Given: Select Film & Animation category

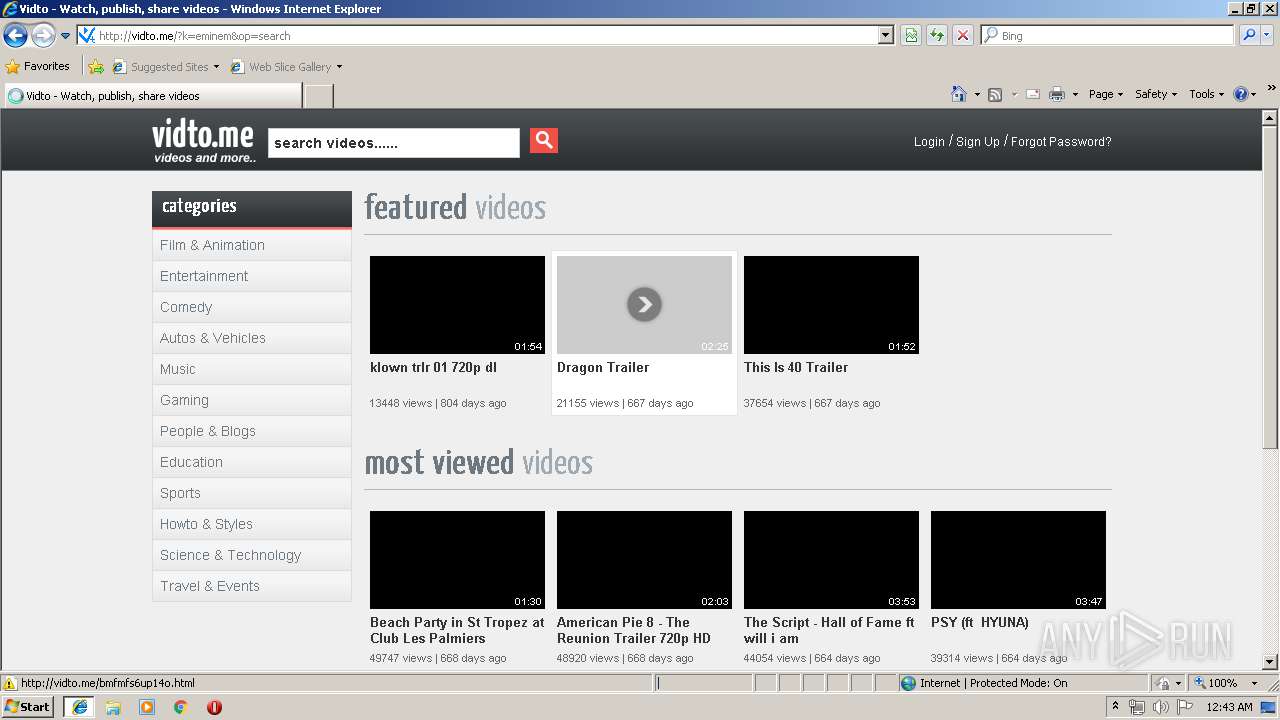Looking at the screenshot, I should (x=252, y=245).
